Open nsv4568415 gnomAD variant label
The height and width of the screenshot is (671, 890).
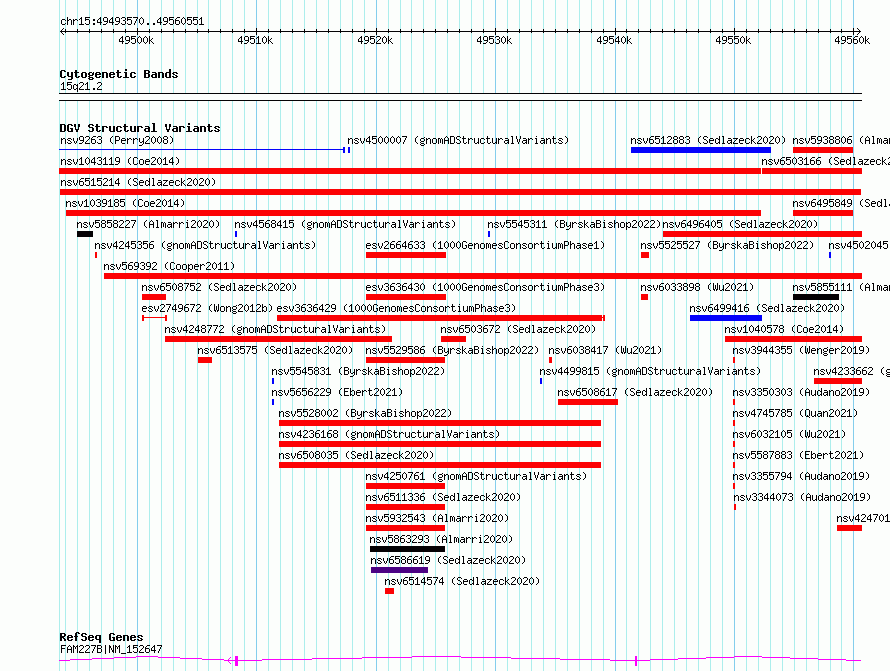tap(345, 224)
